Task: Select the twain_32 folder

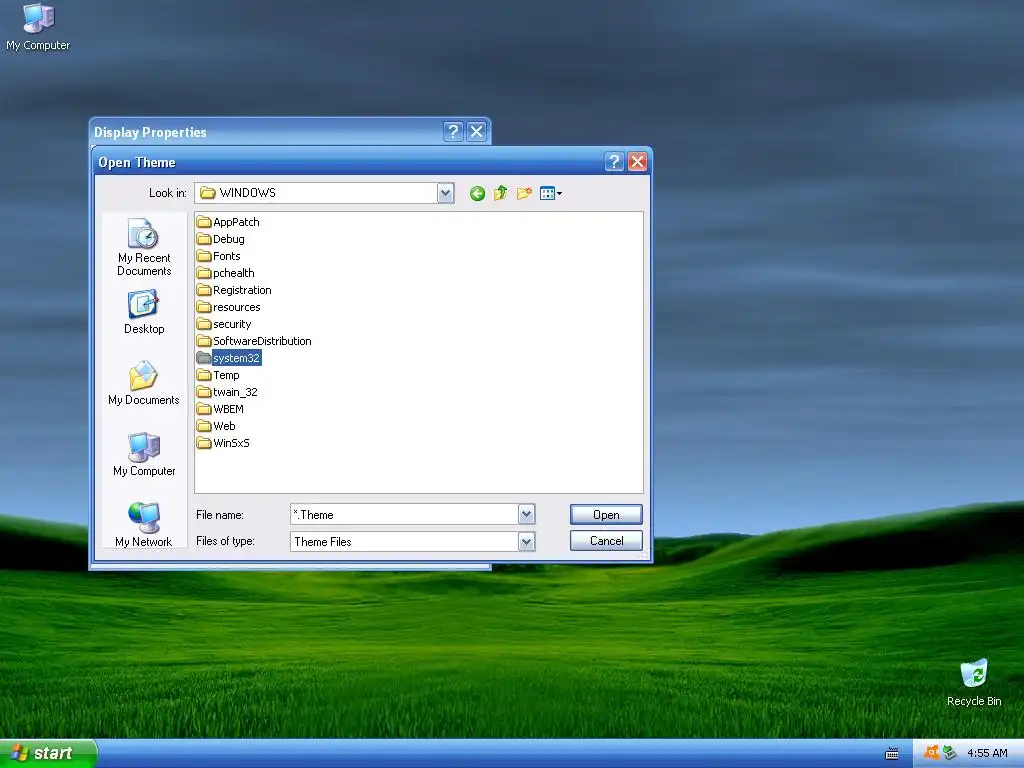Action: [227, 392]
